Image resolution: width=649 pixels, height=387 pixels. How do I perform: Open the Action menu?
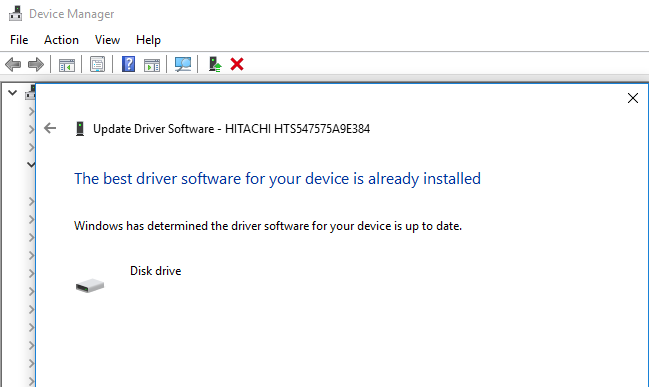pos(61,40)
